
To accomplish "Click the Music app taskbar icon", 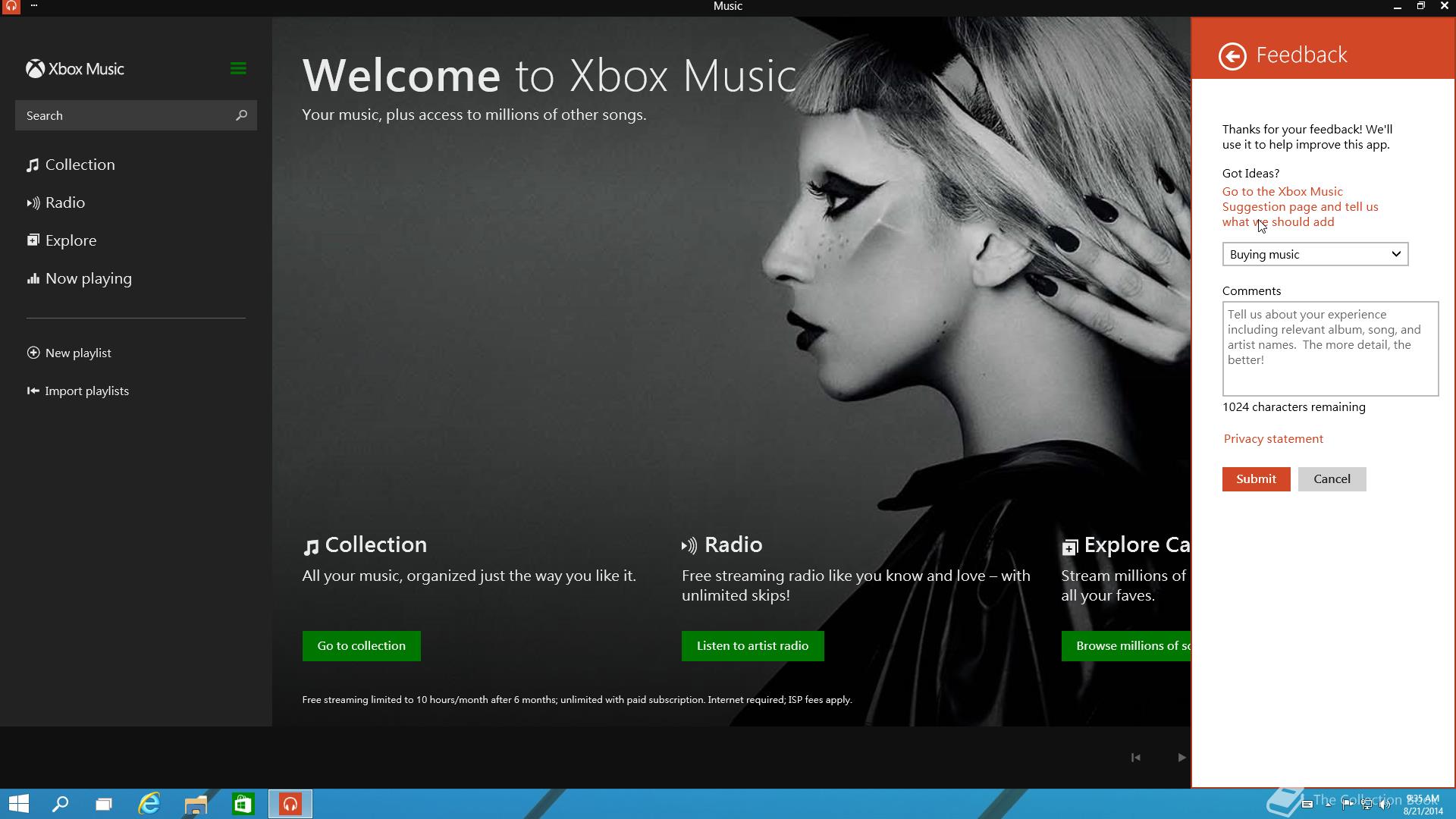I will [x=290, y=804].
